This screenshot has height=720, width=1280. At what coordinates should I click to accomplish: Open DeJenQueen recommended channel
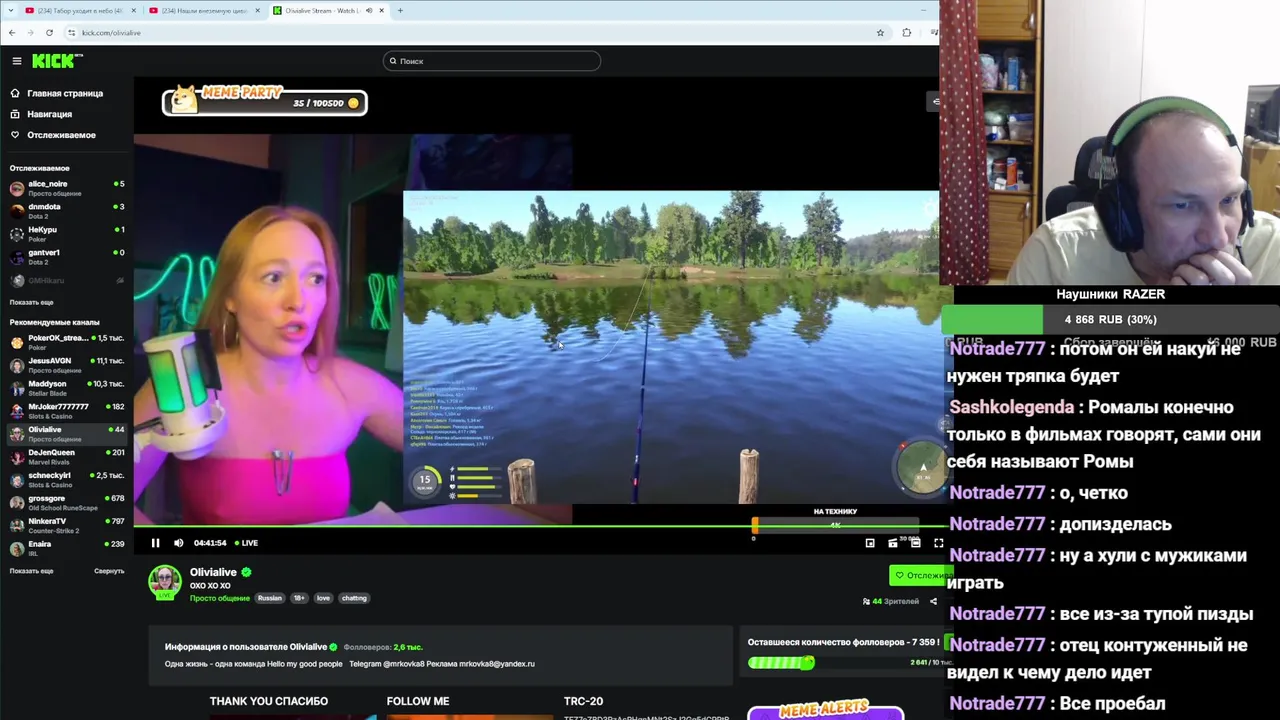click(66, 457)
